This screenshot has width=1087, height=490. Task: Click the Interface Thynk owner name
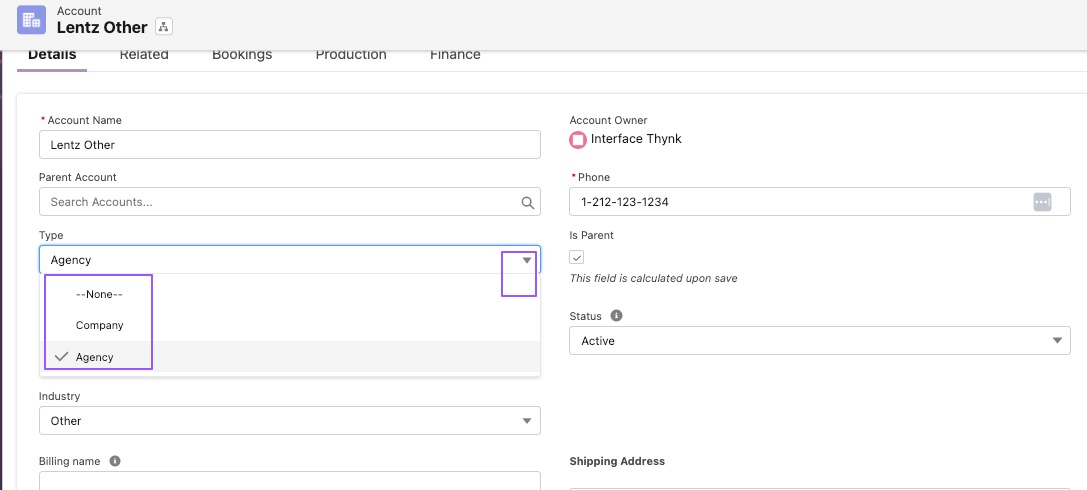click(636, 139)
